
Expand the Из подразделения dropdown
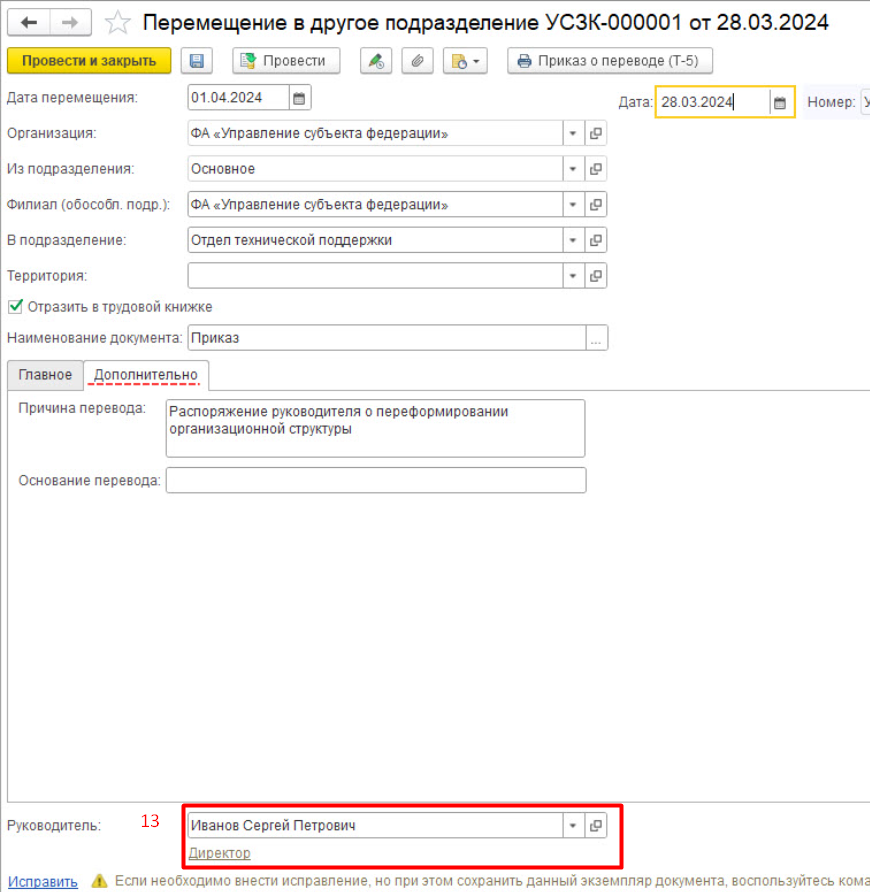point(573,169)
